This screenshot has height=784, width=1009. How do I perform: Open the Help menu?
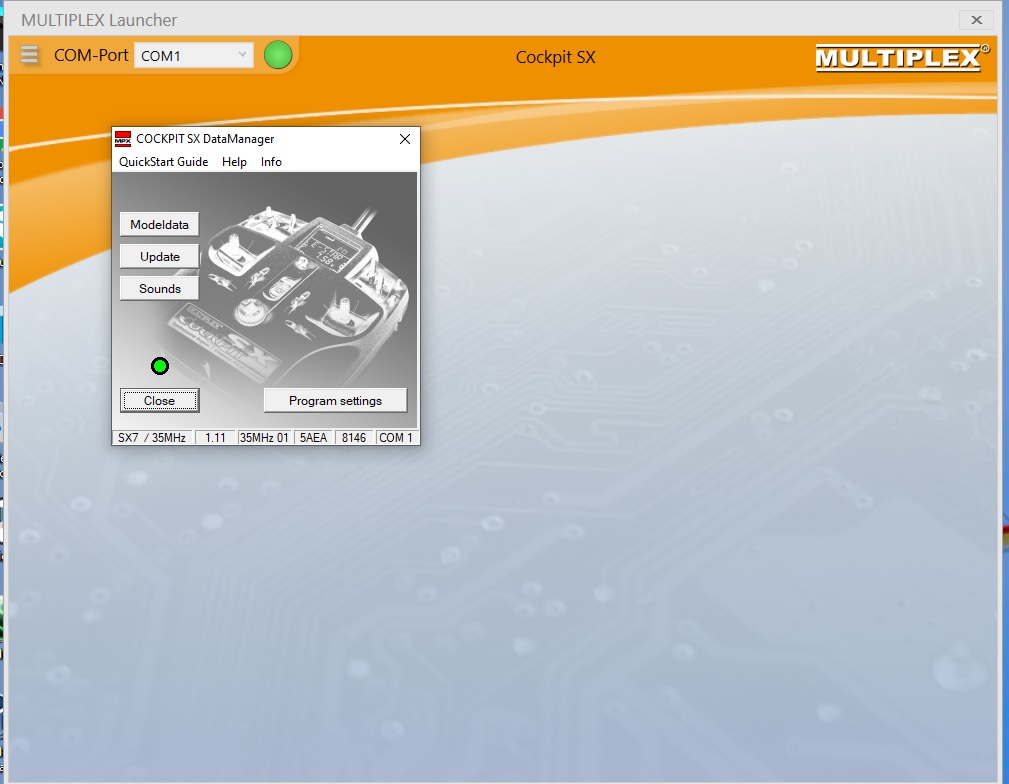(234, 162)
